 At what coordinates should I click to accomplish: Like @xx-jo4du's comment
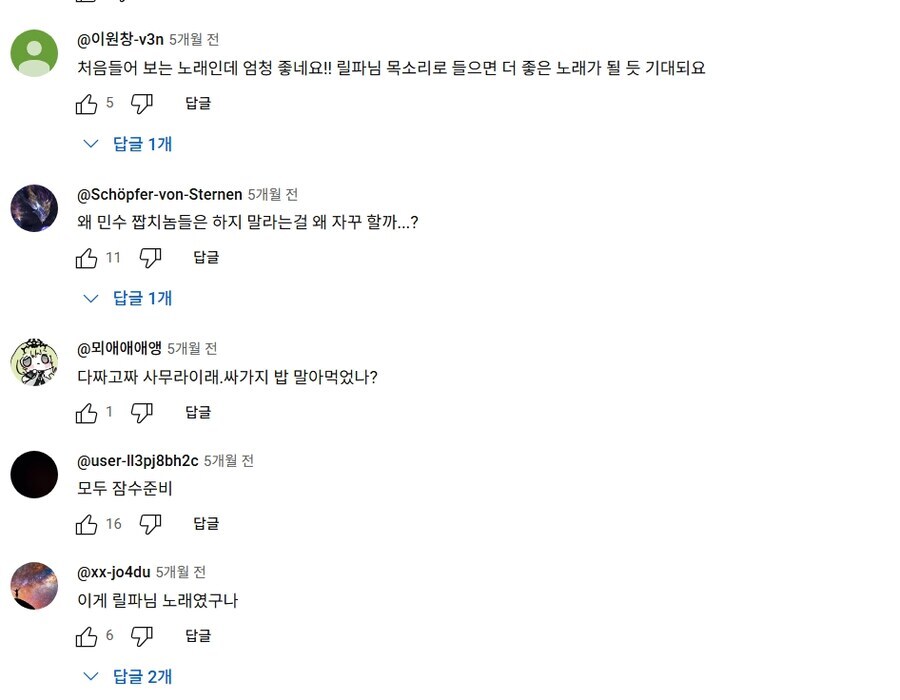86,635
